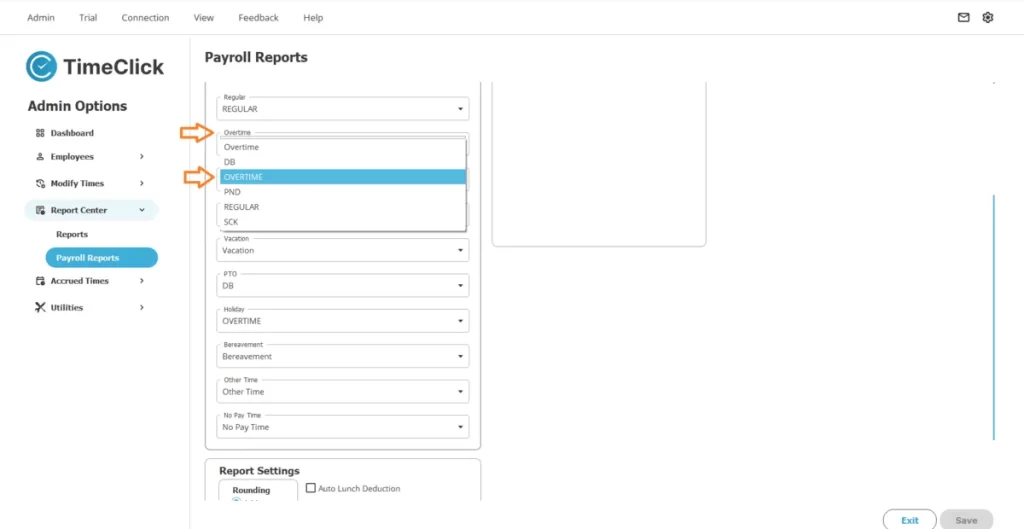Open Reports under Report Center
Viewport: 1024px width, 529px height.
72,234
